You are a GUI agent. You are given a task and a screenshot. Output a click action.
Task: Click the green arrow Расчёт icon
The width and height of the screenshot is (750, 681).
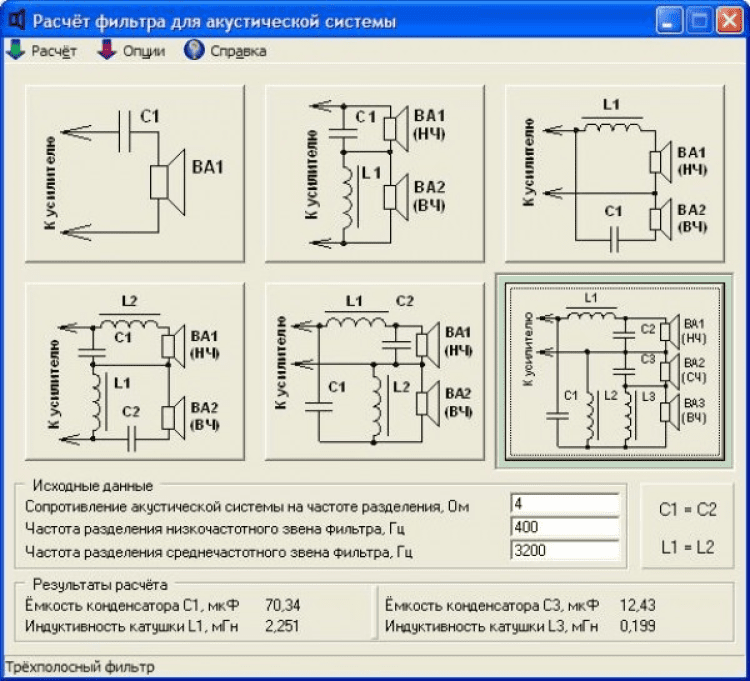coord(16,50)
